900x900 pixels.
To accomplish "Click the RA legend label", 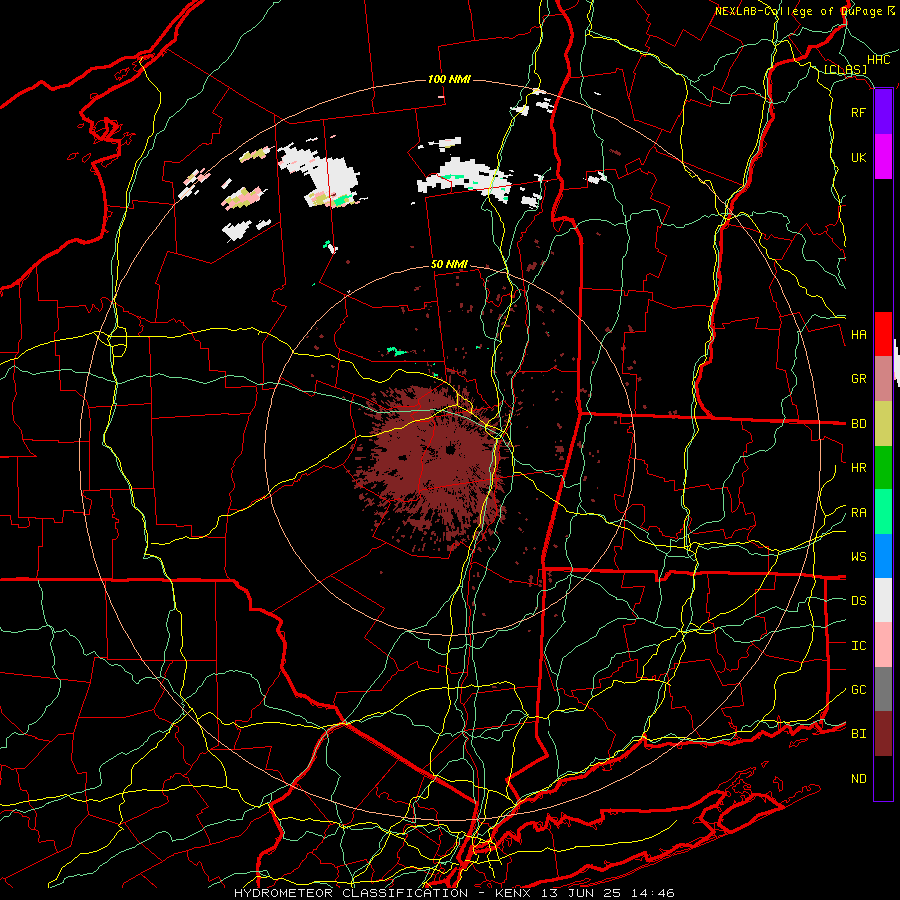I will click(858, 513).
